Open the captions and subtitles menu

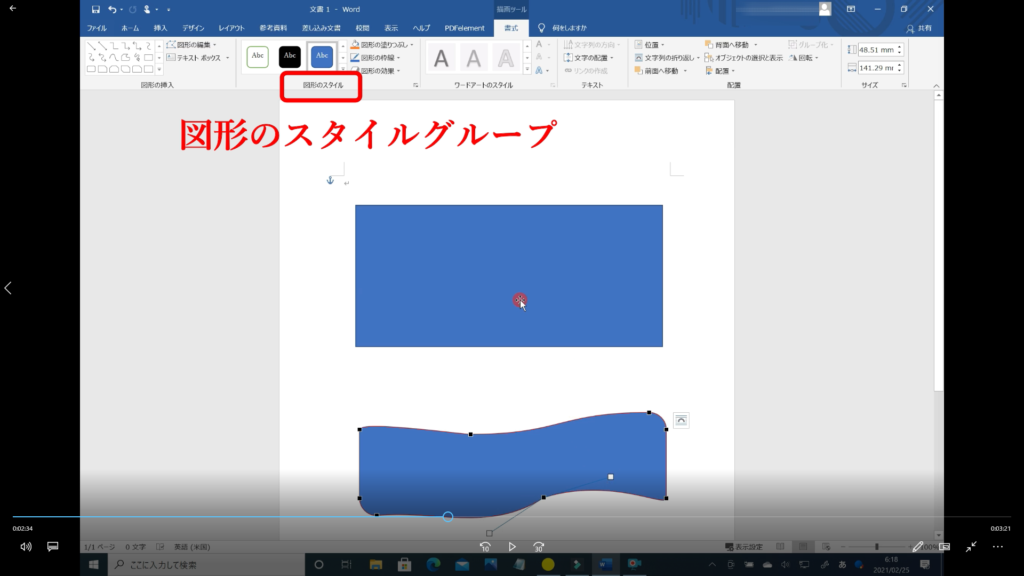(53, 547)
